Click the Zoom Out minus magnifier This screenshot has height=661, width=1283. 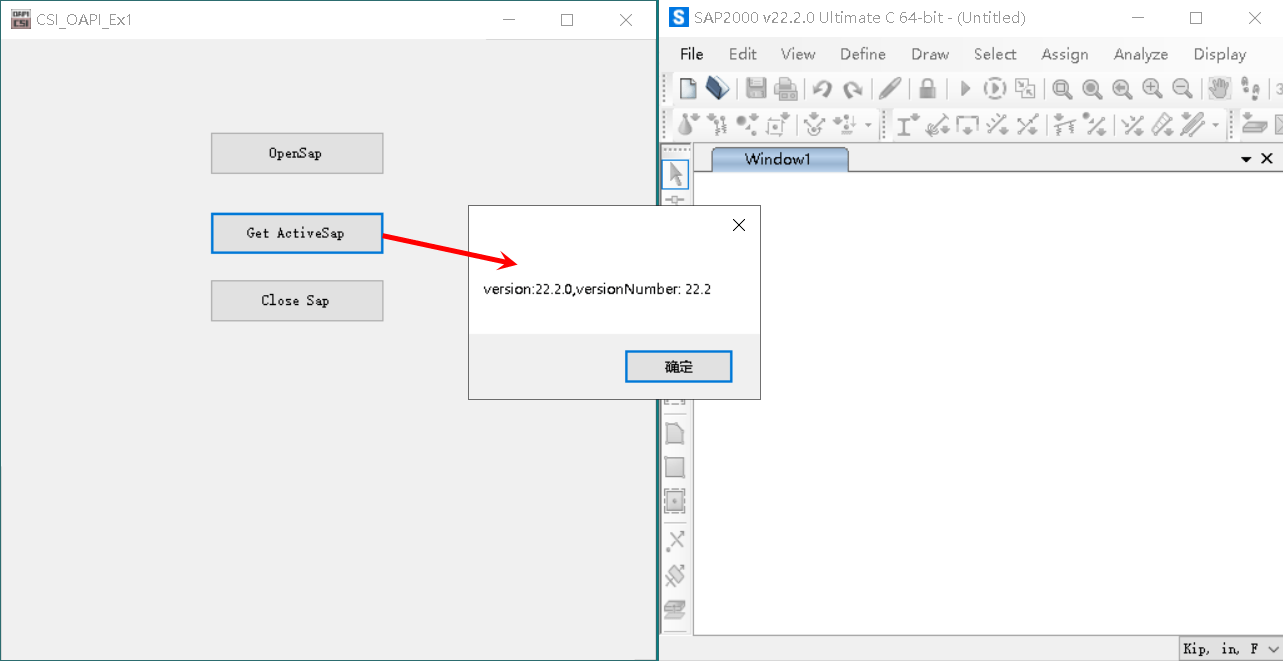tap(1182, 89)
